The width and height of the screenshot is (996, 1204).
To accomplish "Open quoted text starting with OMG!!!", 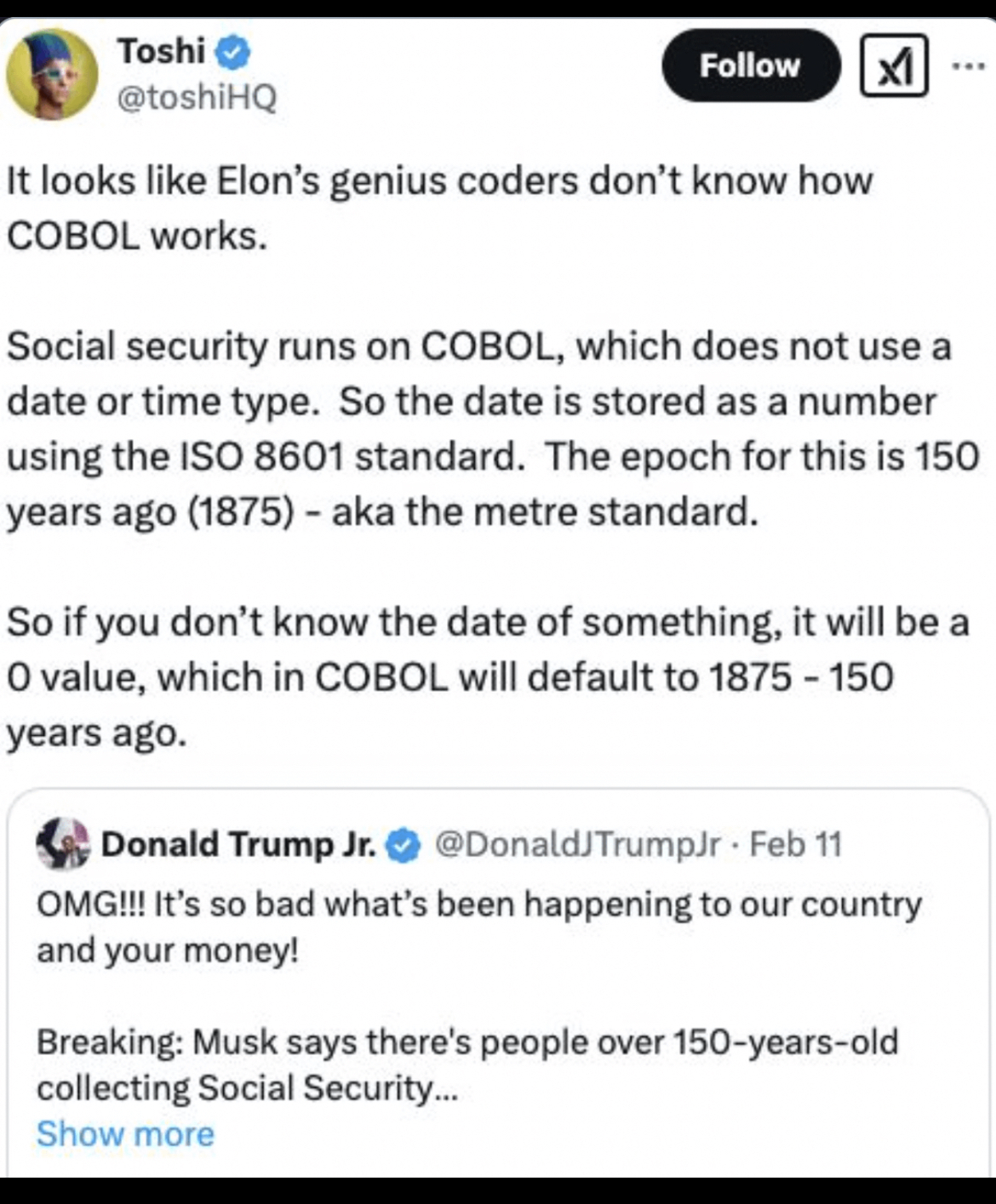I will point(478,927).
